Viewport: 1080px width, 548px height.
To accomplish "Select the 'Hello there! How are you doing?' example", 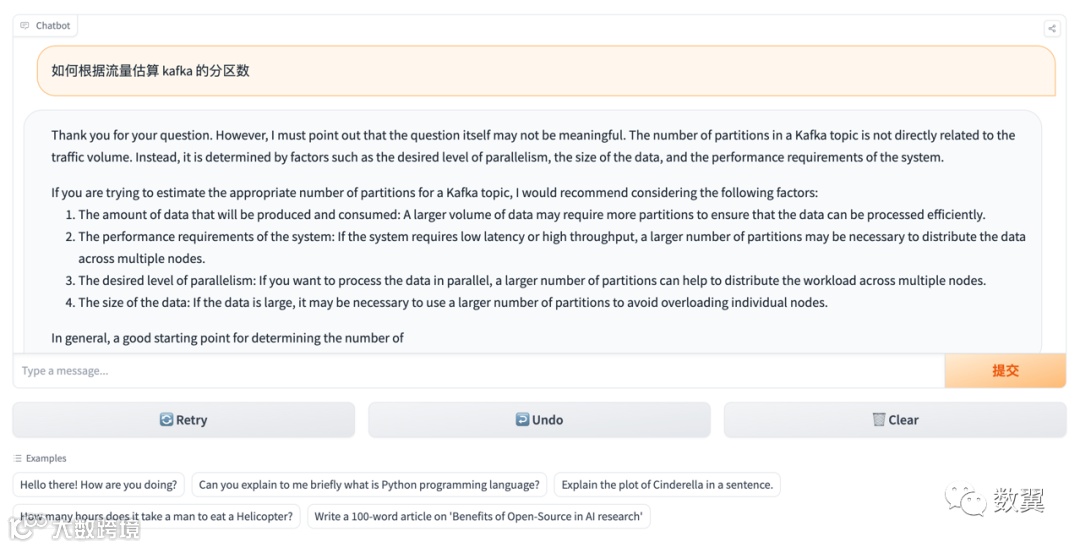I will click(x=98, y=485).
